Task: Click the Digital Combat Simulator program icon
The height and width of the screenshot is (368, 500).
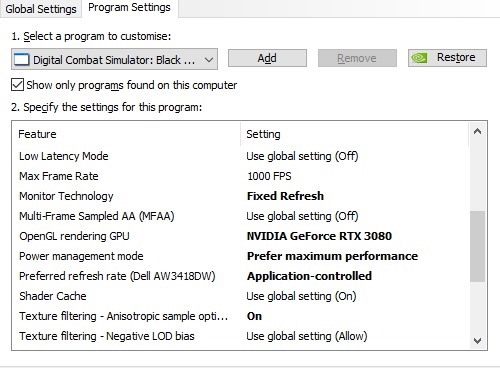Action: [22, 60]
